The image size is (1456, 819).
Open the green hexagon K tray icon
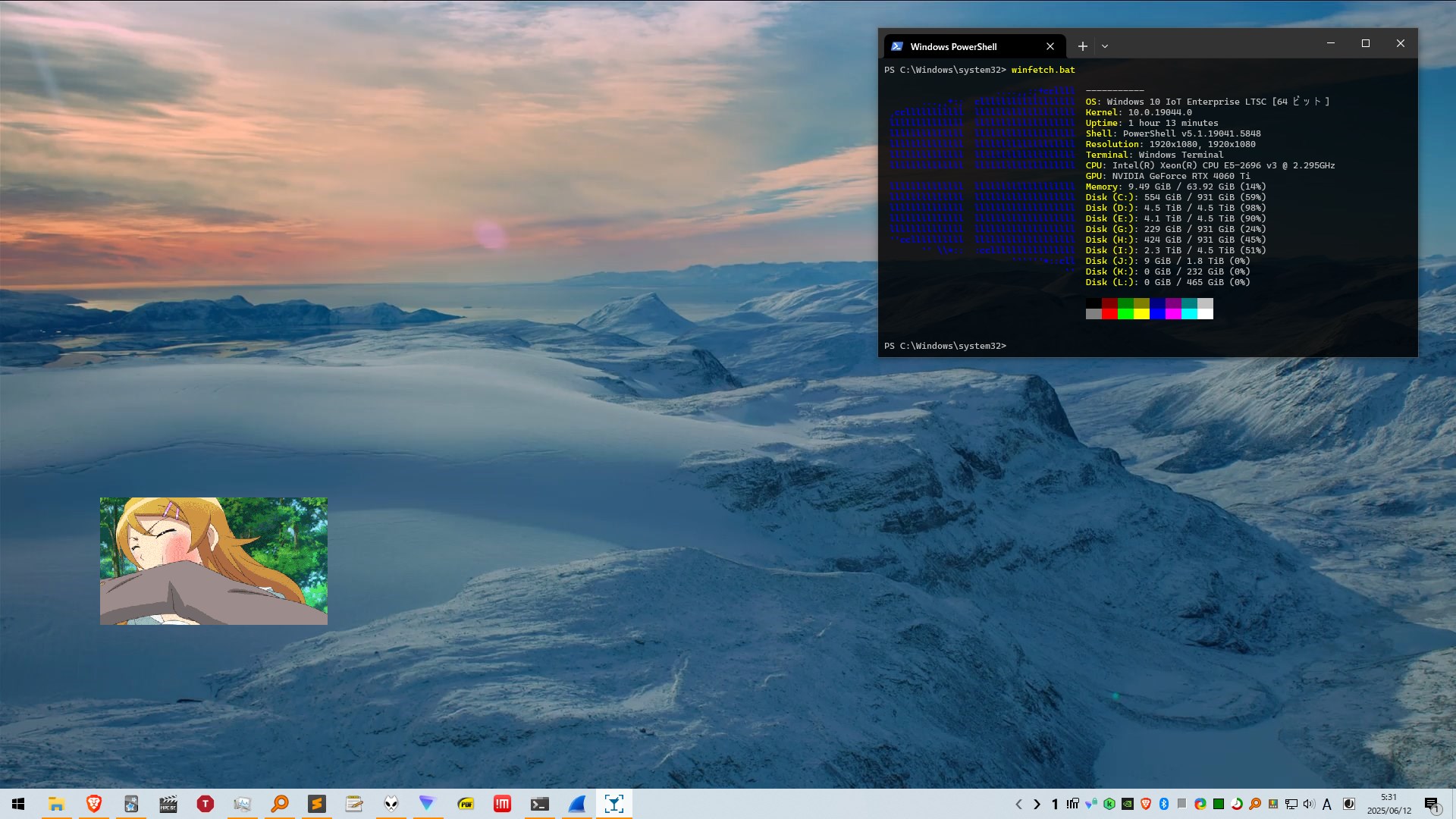(x=1109, y=804)
